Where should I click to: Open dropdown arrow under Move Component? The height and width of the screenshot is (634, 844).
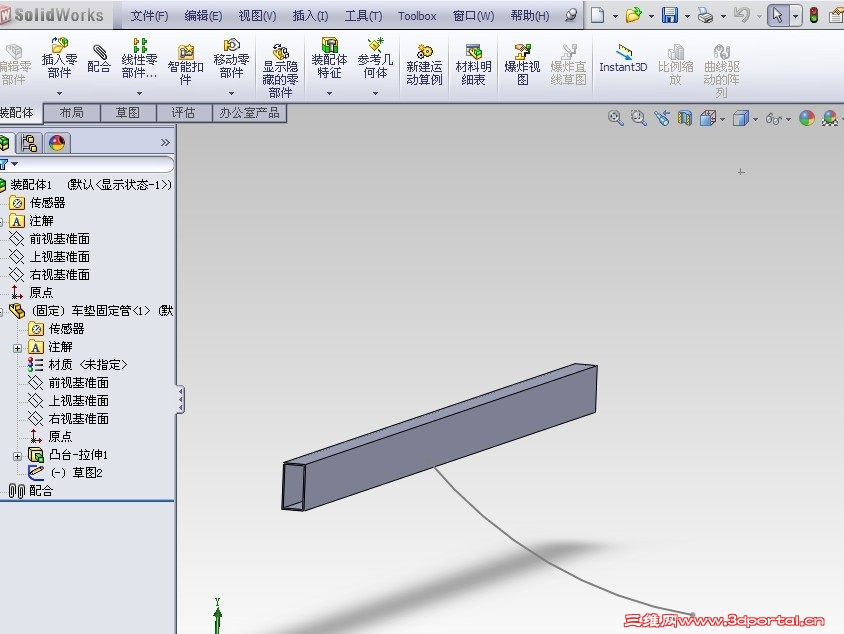(231, 93)
